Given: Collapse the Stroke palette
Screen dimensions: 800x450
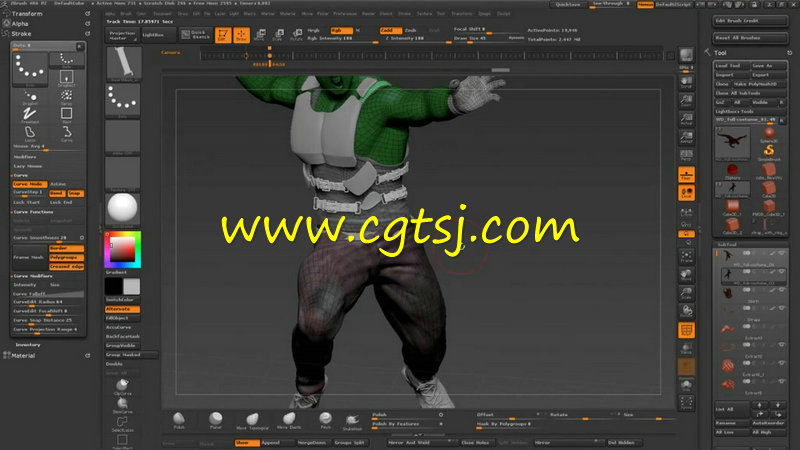Looking at the screenshot, I should (x=21, y=34).
